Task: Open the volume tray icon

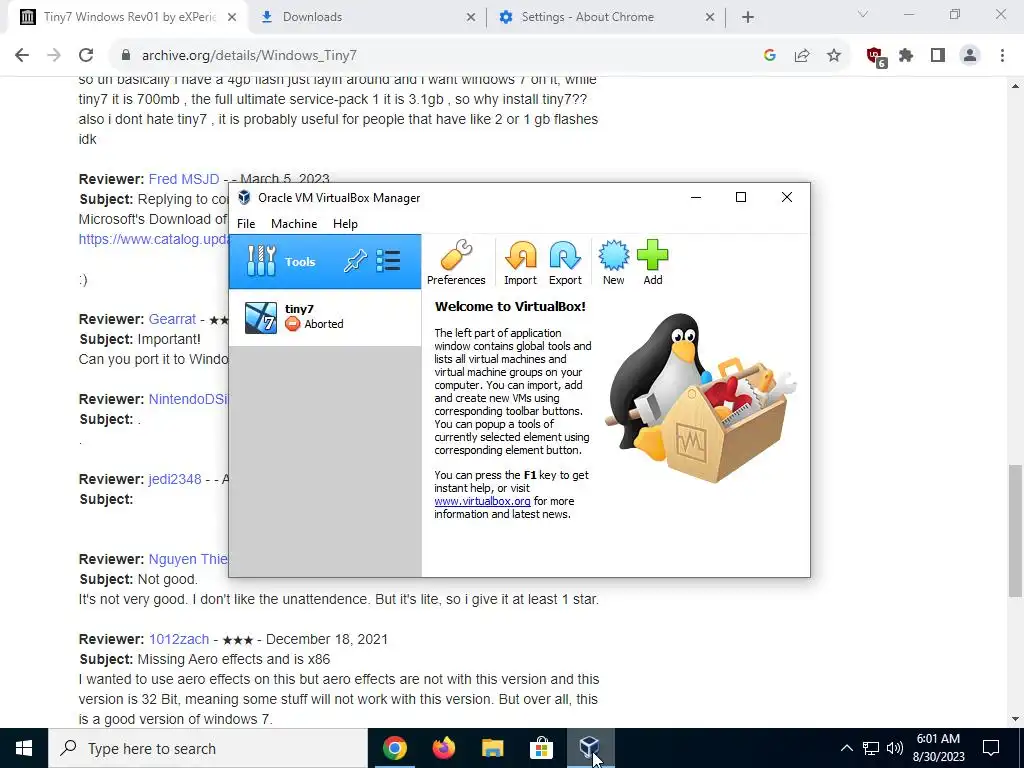Action: coord(895,748)
